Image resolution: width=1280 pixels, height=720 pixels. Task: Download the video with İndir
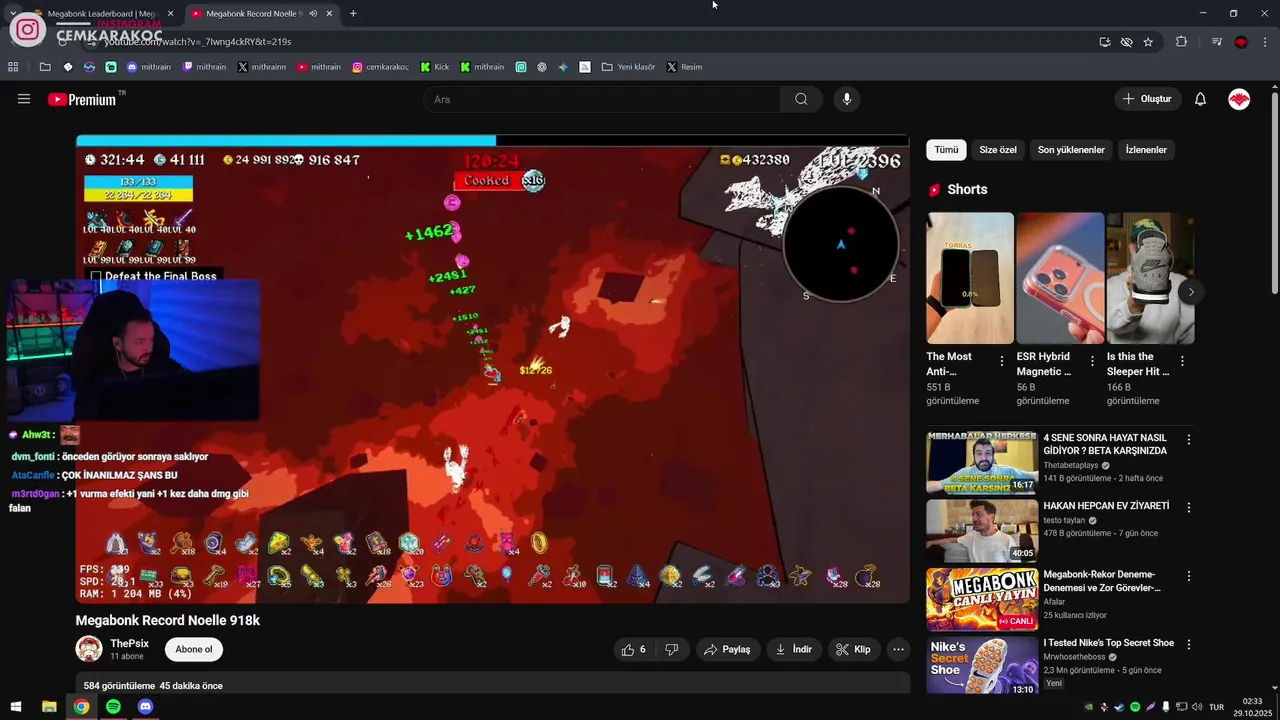794,649
